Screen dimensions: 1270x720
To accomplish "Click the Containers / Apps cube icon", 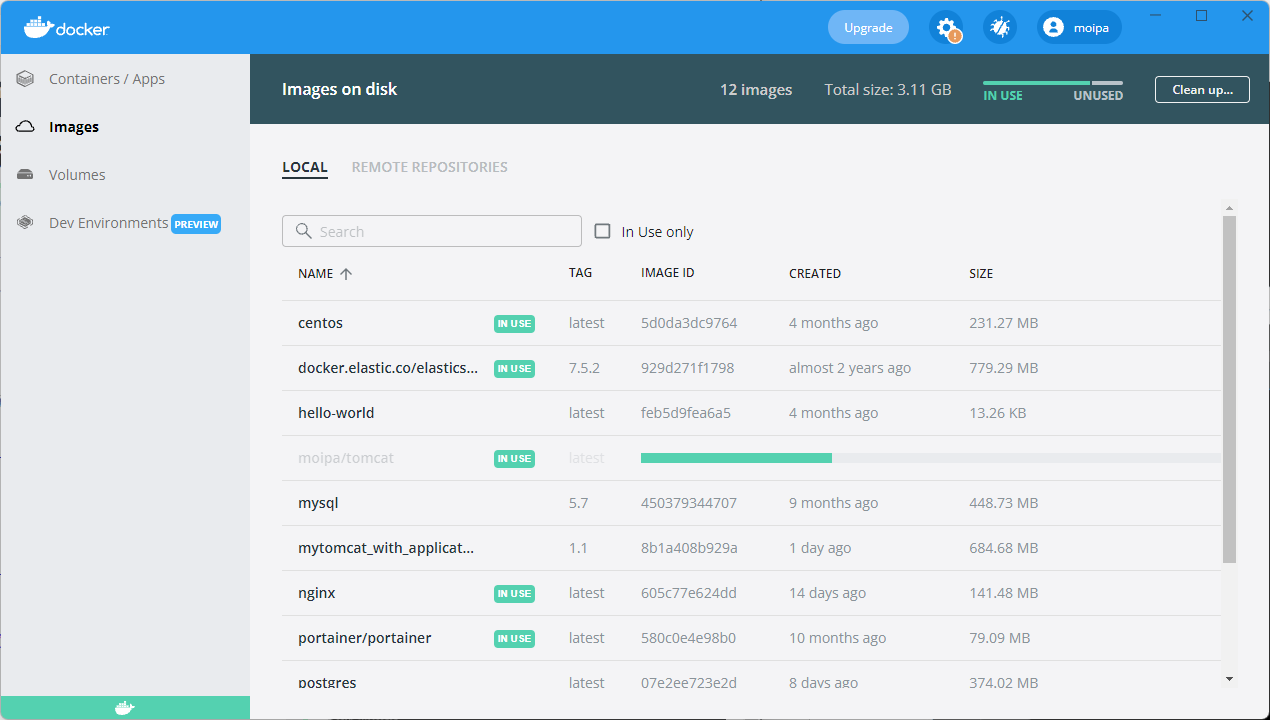I will pos(26,79).
